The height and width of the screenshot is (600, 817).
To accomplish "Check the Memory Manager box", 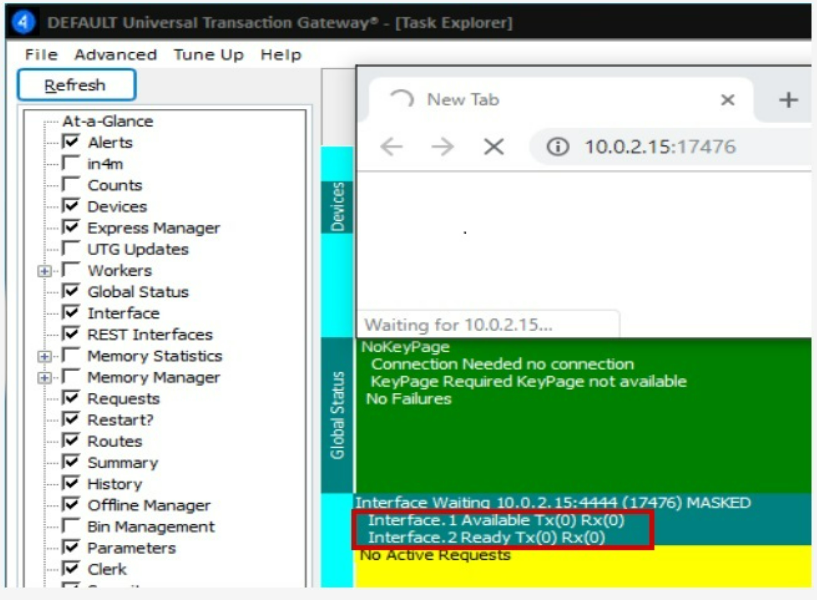I will point(70,377).
